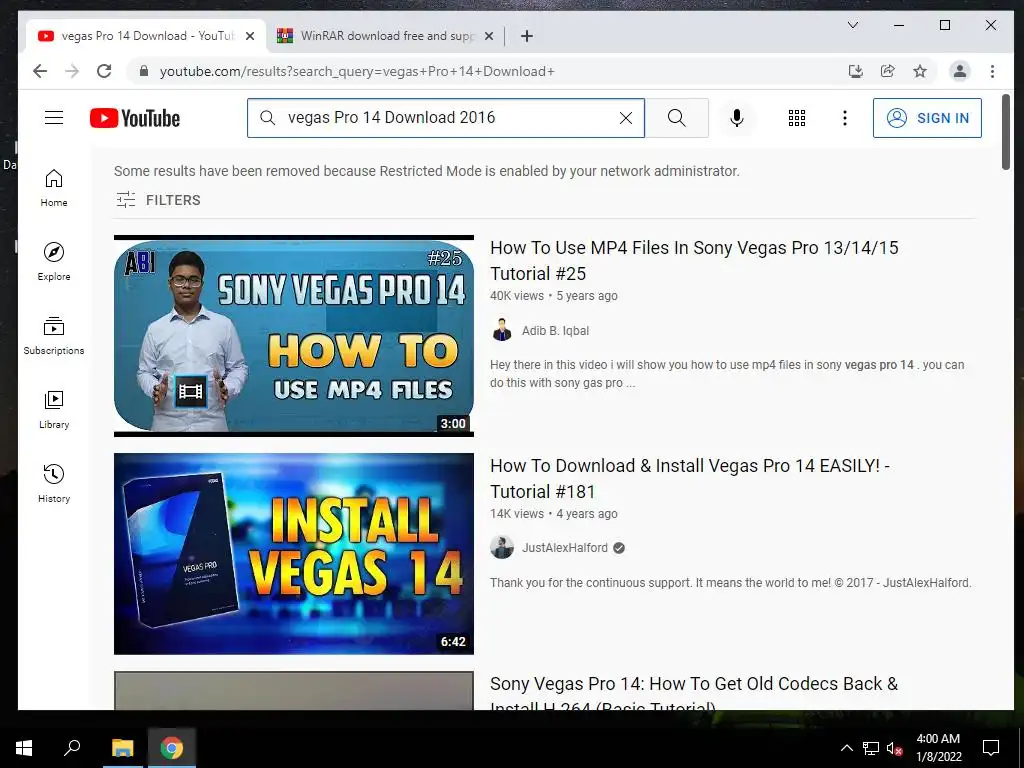Open Sony Vegas Pro 14 MP4 thumbnail
The width and height of the screenshot is (1024, 768).
[x=294, y=336]
